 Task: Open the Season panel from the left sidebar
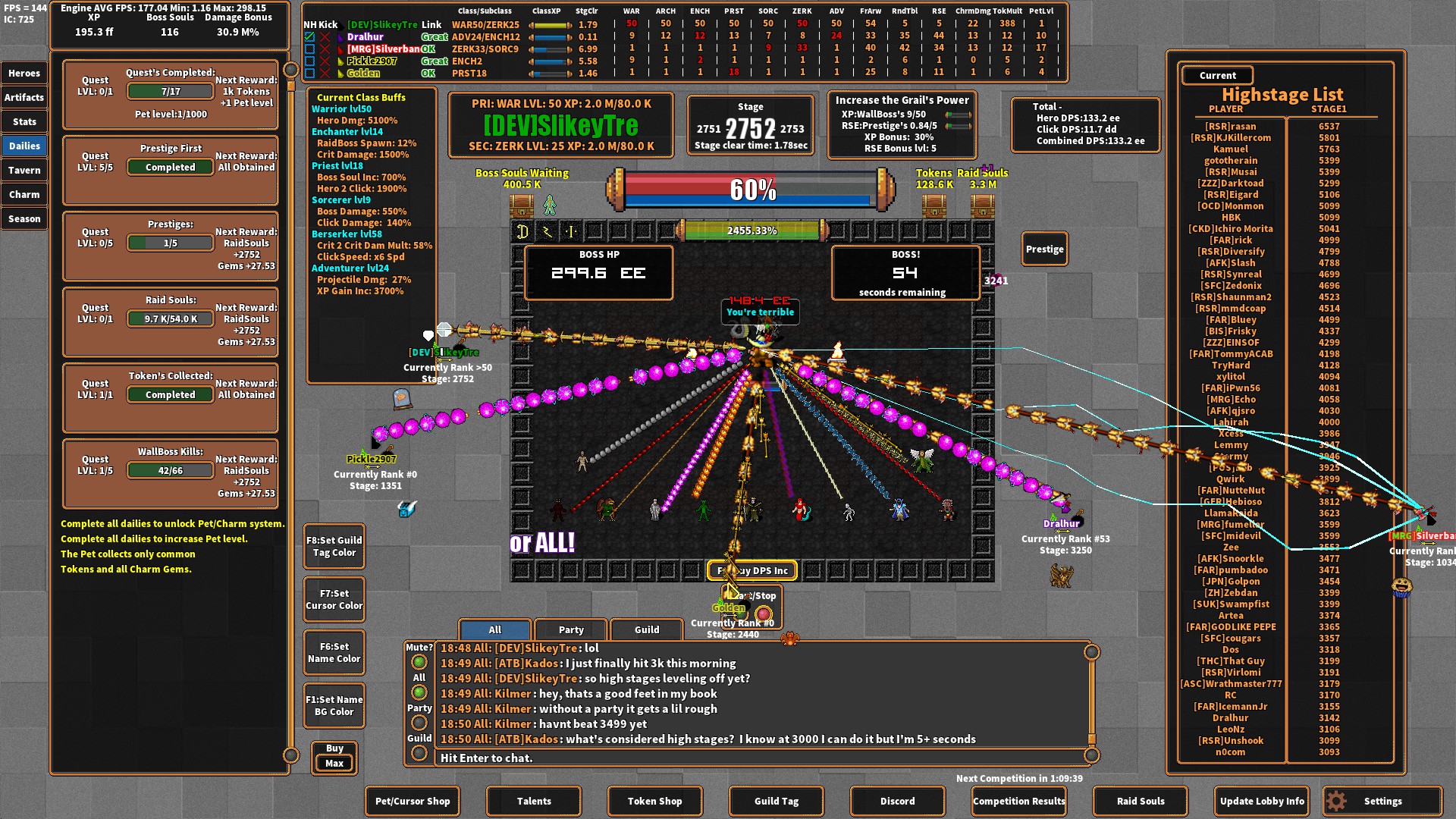[x=24, y=218]
